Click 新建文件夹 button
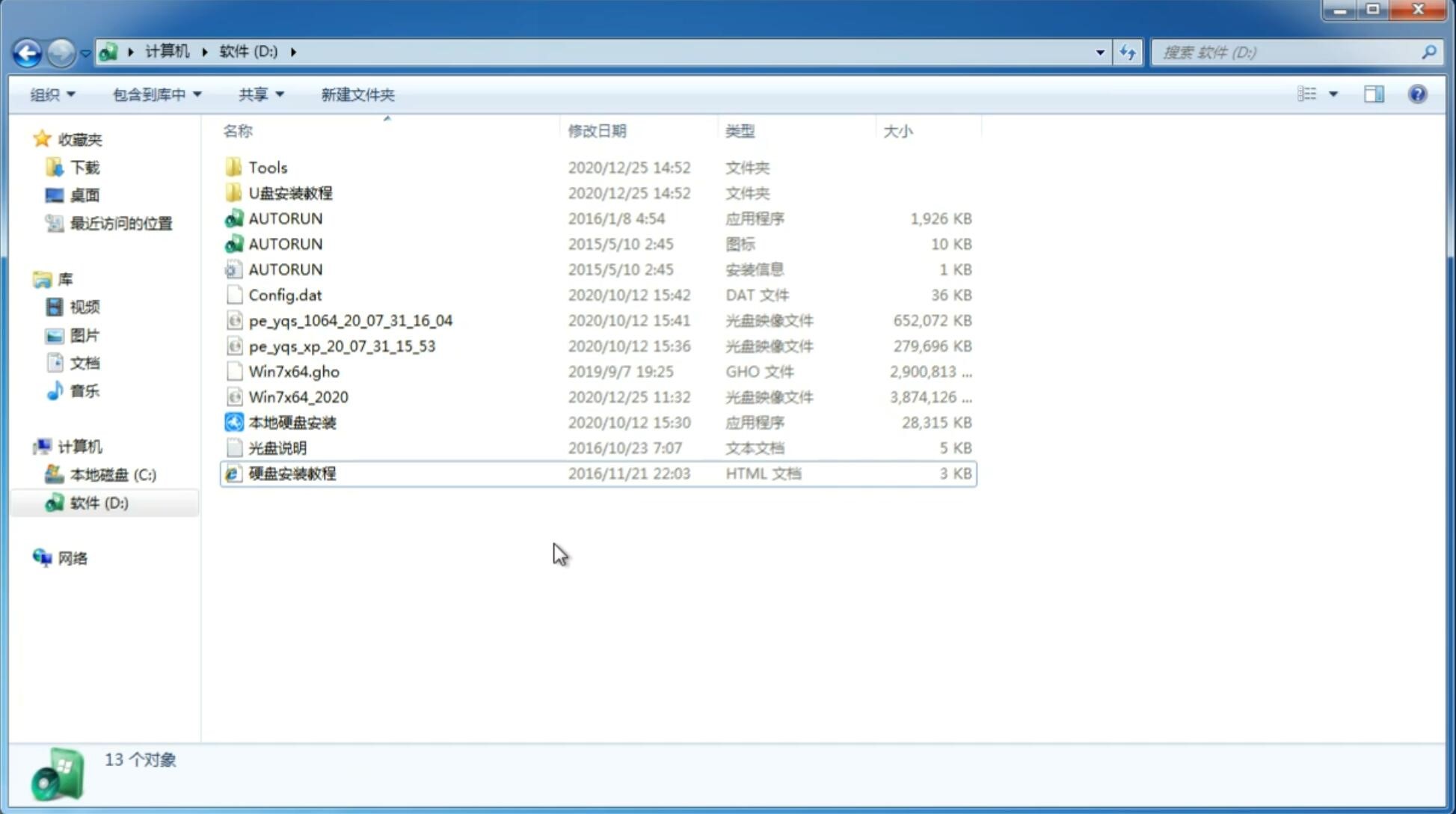This screenshot has width=1456, height=814. point(358,94)
